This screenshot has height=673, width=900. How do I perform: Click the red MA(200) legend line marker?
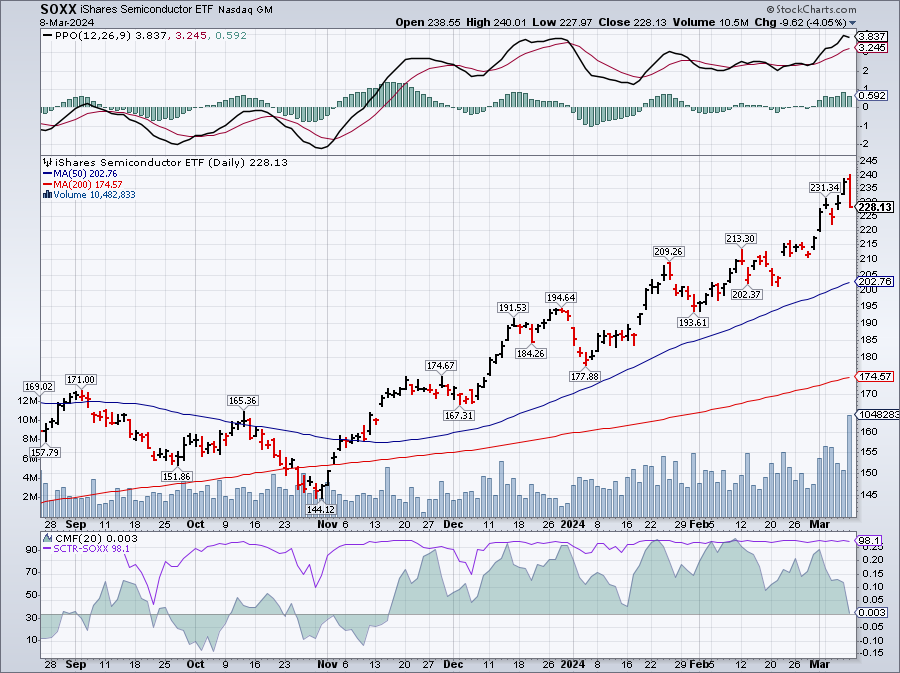click(x=45, y=184)
